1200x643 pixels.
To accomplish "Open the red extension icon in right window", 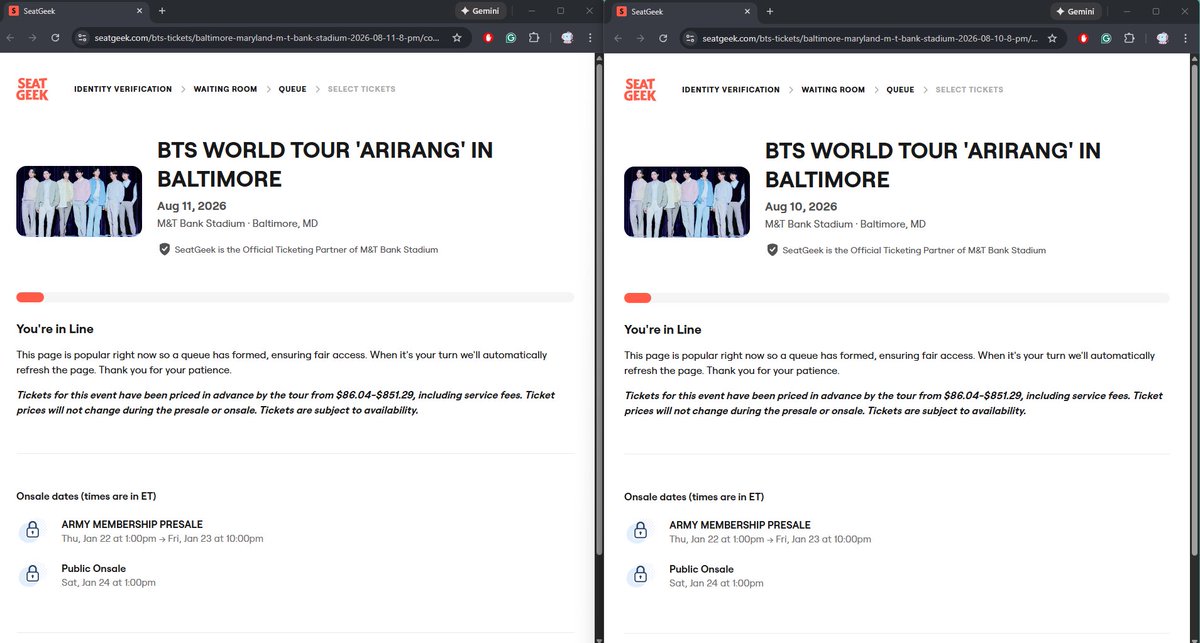I will (x=1085, y=38).
